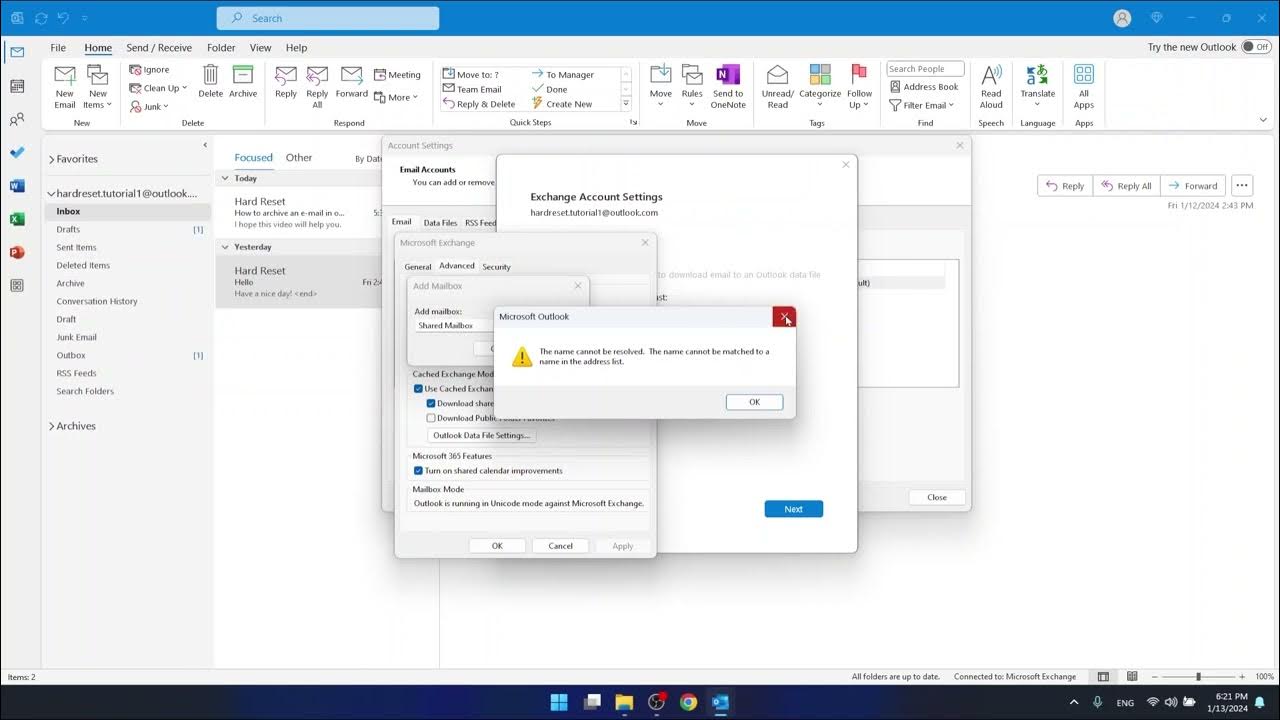Open the Send / Receive ribbon tab
This screenshot has width=1280, height=720.
pos(159,48)
